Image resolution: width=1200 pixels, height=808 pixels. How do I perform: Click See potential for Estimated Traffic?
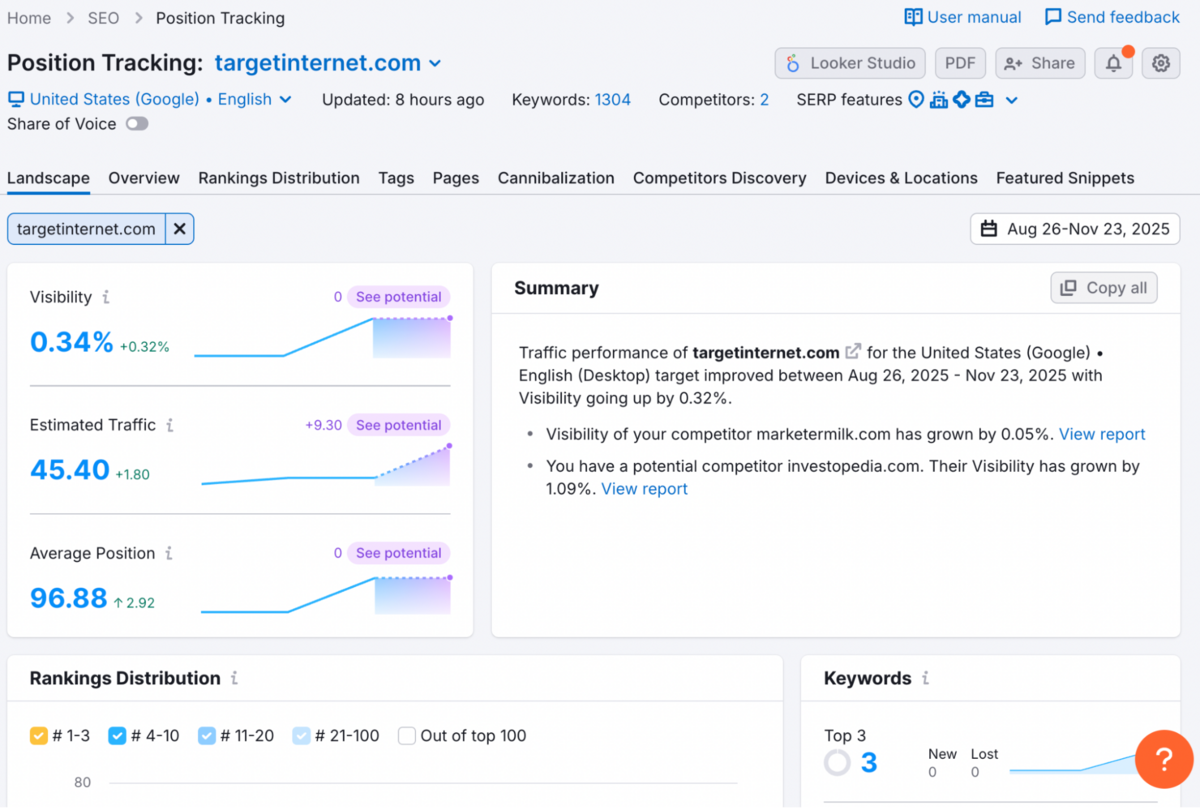tap(399, 425)
